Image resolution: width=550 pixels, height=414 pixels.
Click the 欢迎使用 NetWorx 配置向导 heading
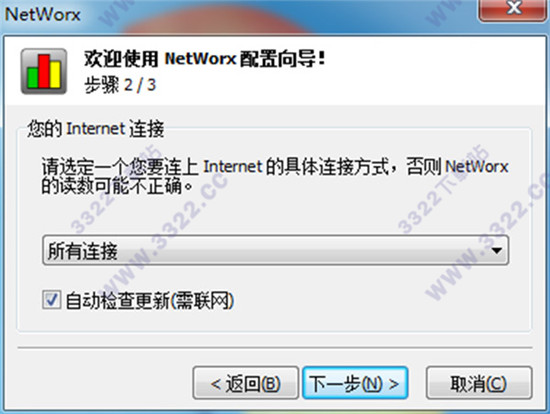[205, 59]
